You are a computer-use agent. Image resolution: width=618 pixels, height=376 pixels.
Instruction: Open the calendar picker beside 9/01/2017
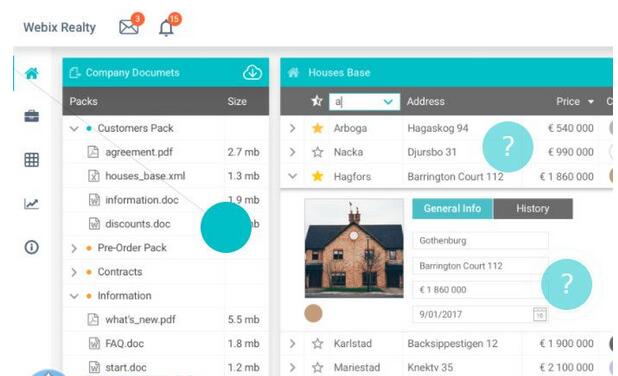(540, 315)
